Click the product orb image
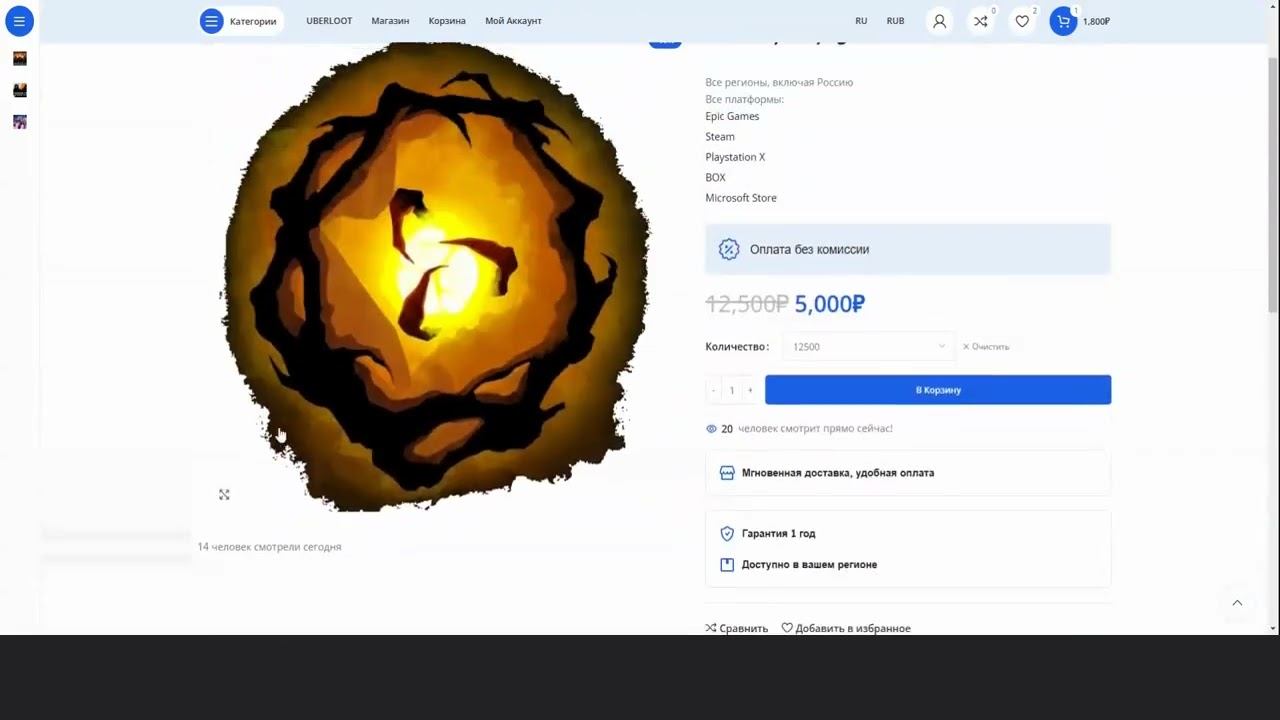The height and width of the screenshot is (720, 1280). point(435,277)
